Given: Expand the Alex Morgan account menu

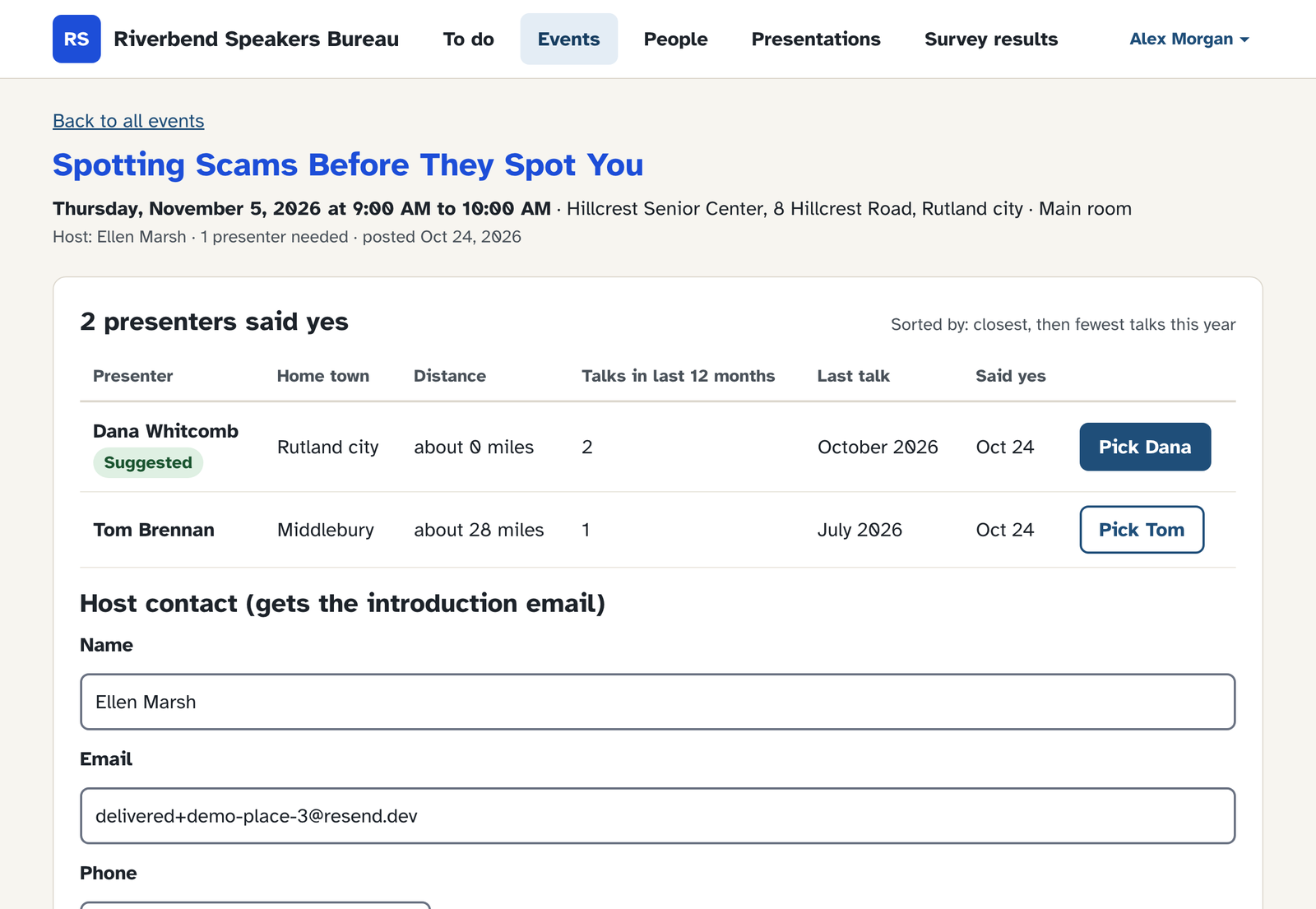Looking at the screenshot, I should pos(1189,39).
